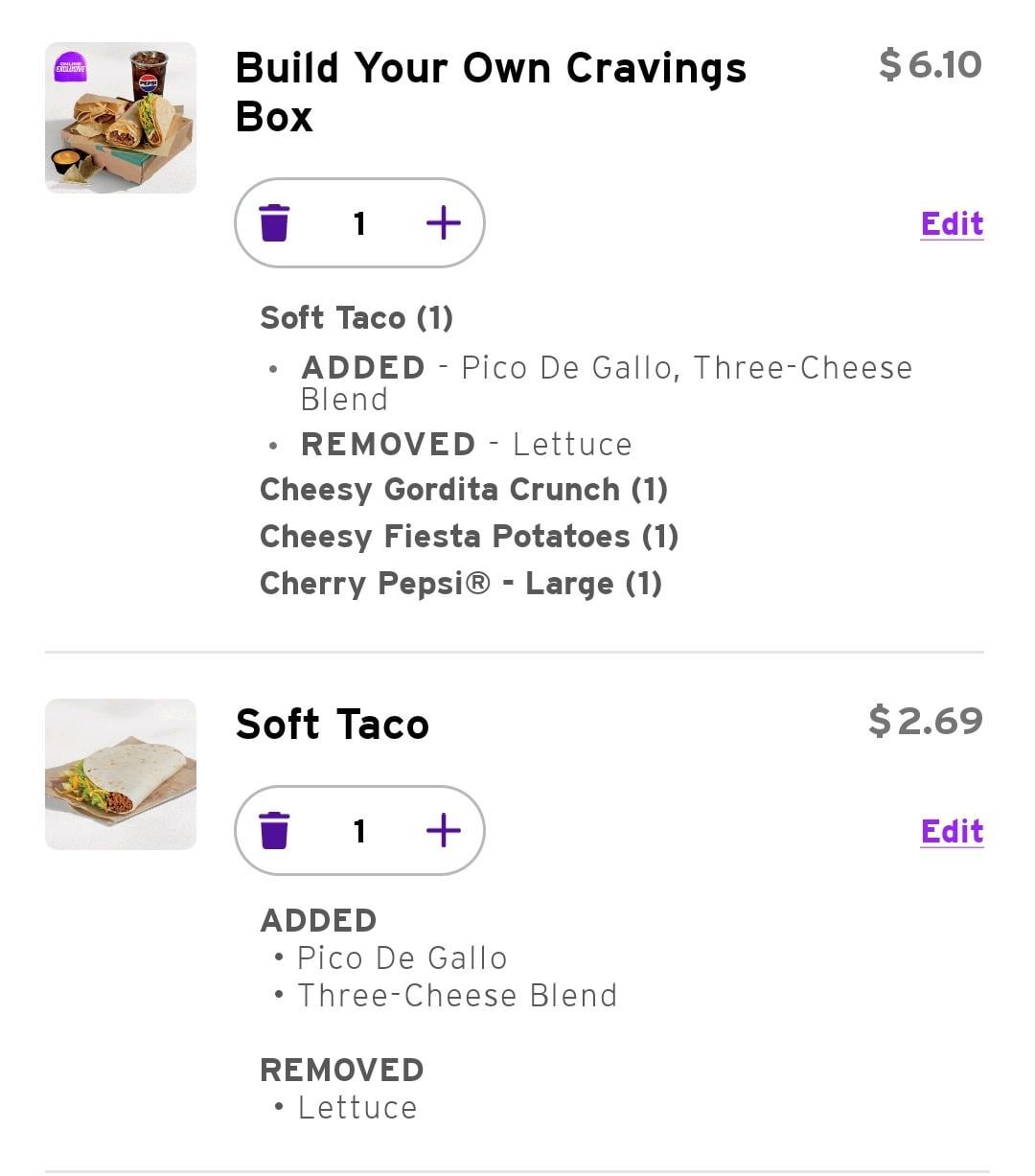Viewport: 1035px width, 1176px height.
Task: Click Soft Taco (1) inside the Cravings Box
Action: point(356,318)
